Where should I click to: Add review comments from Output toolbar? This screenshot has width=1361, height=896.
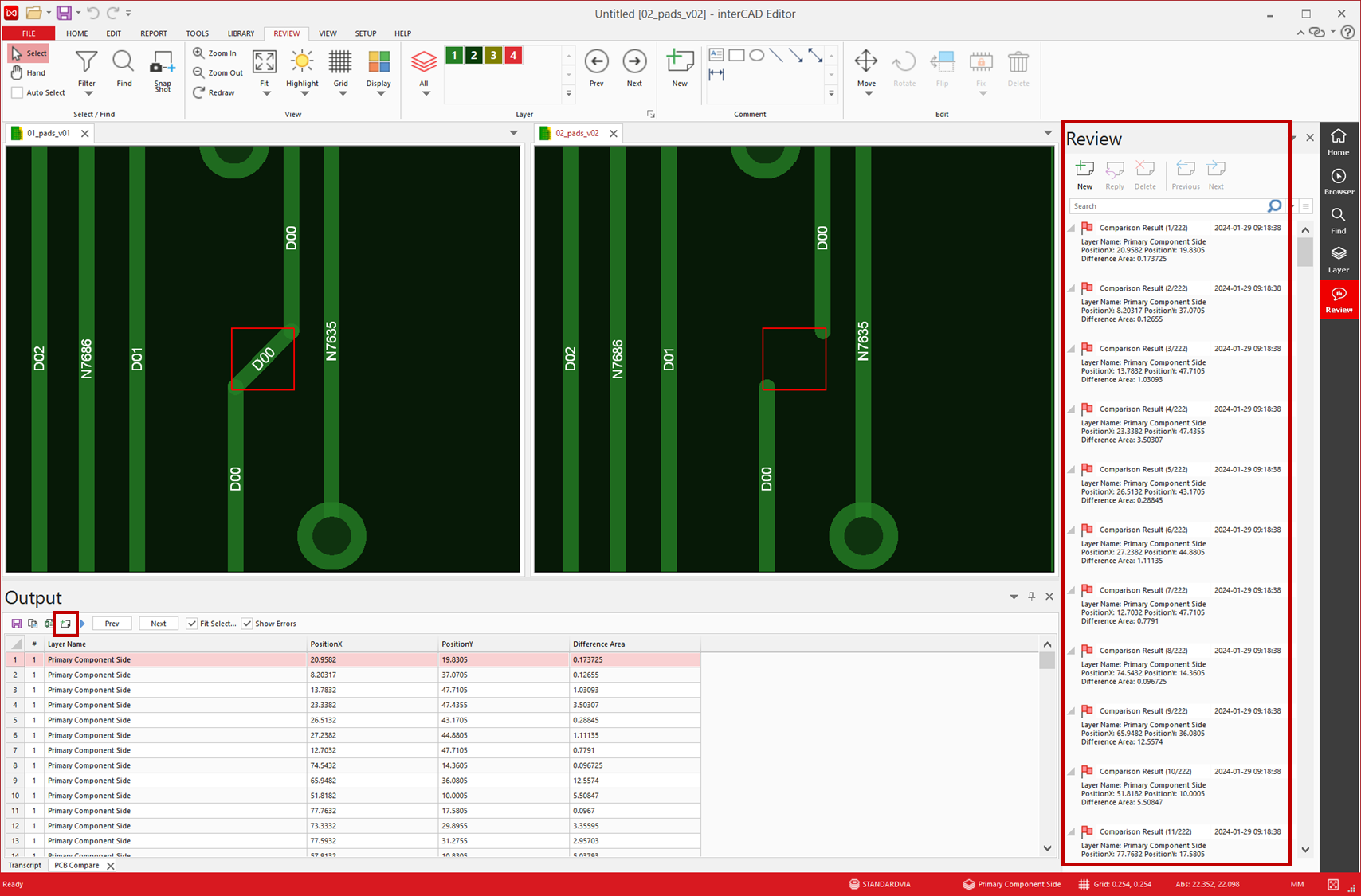pyautogui.click(x=65, y=624)
